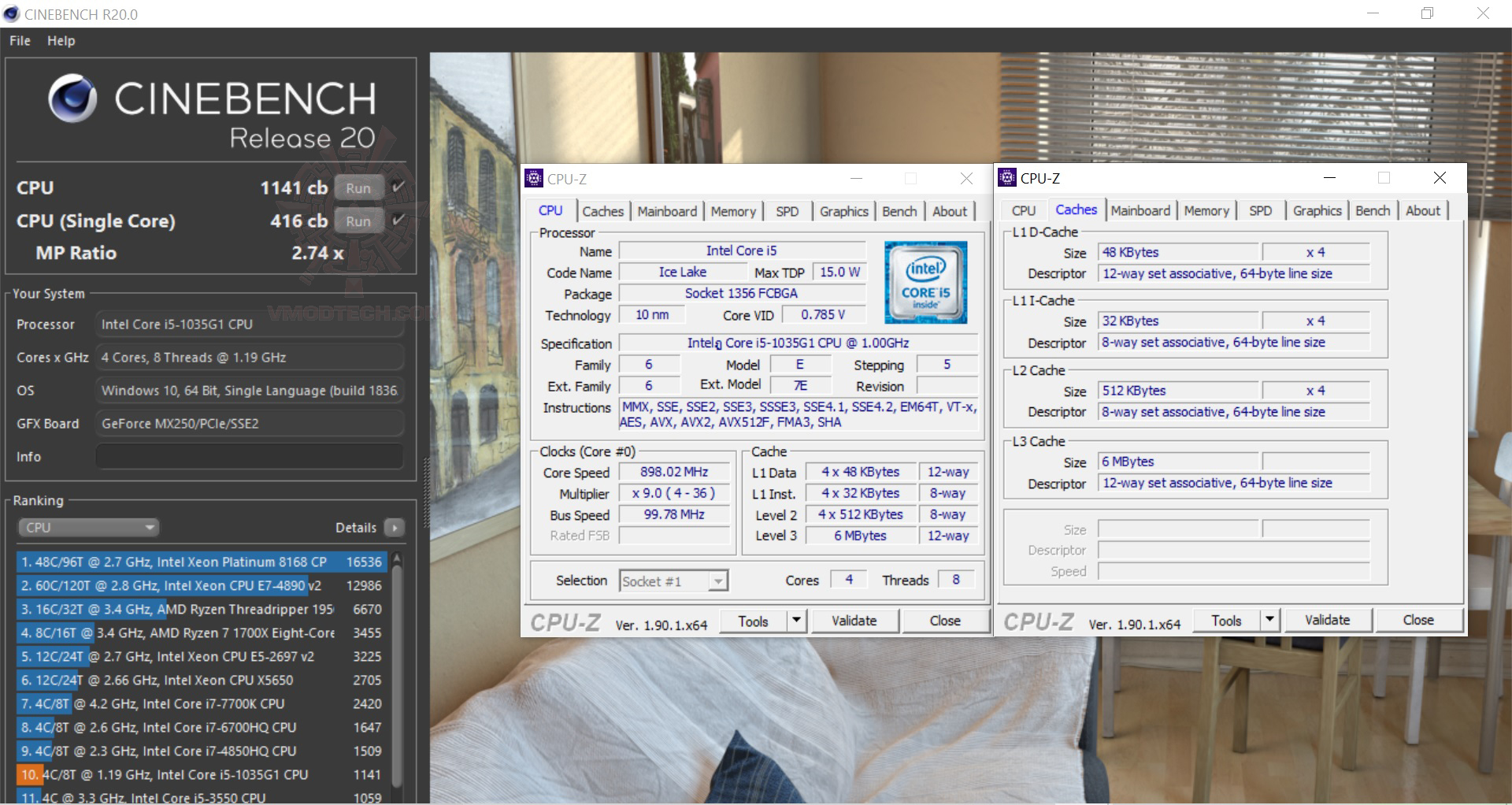Select Ryzen 7 1700X ranking row

(x=200, y=633)
